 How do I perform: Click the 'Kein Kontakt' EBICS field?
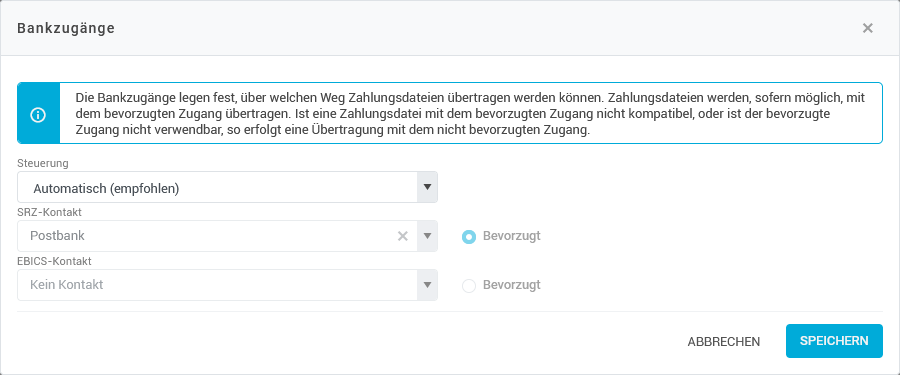click(x=227, y=285)
